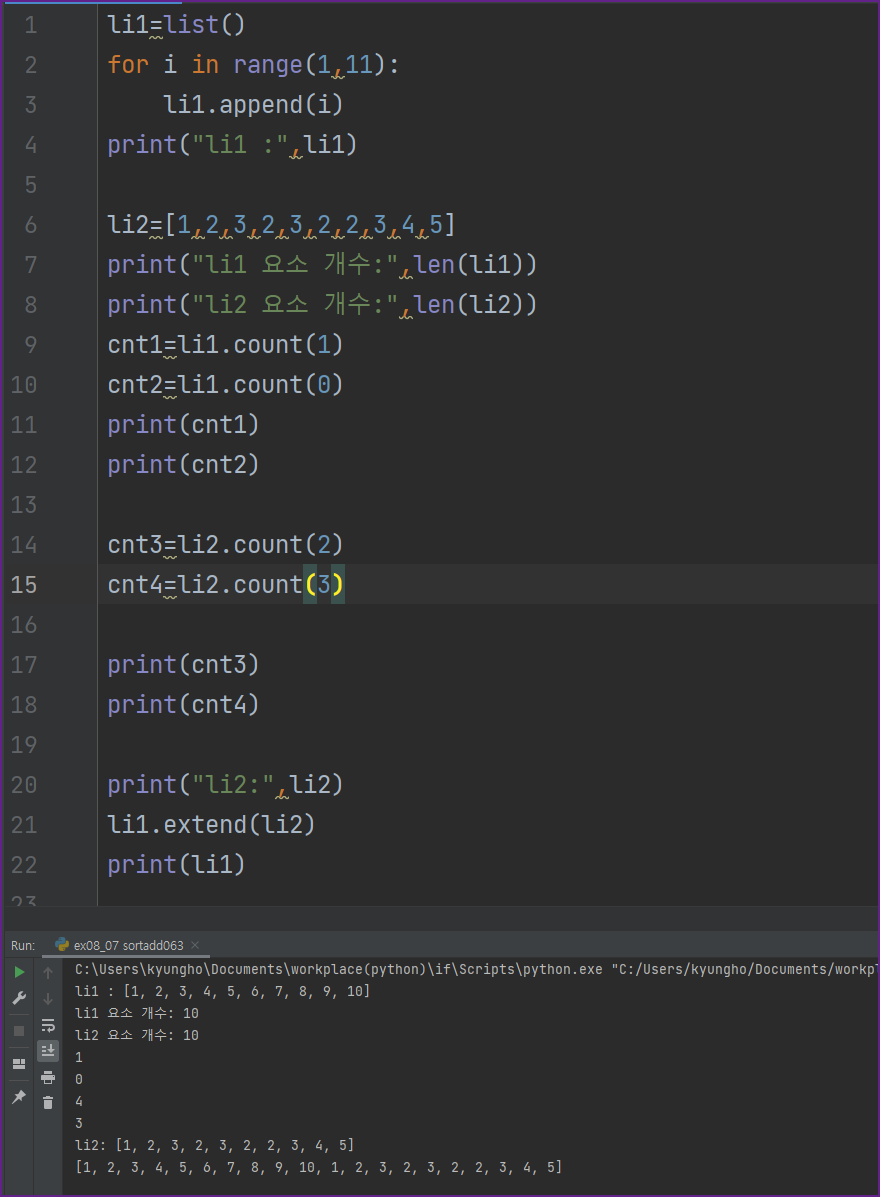
Task: Click console output 'li1 요소 개수: 10'
Action: point(137,1013)
